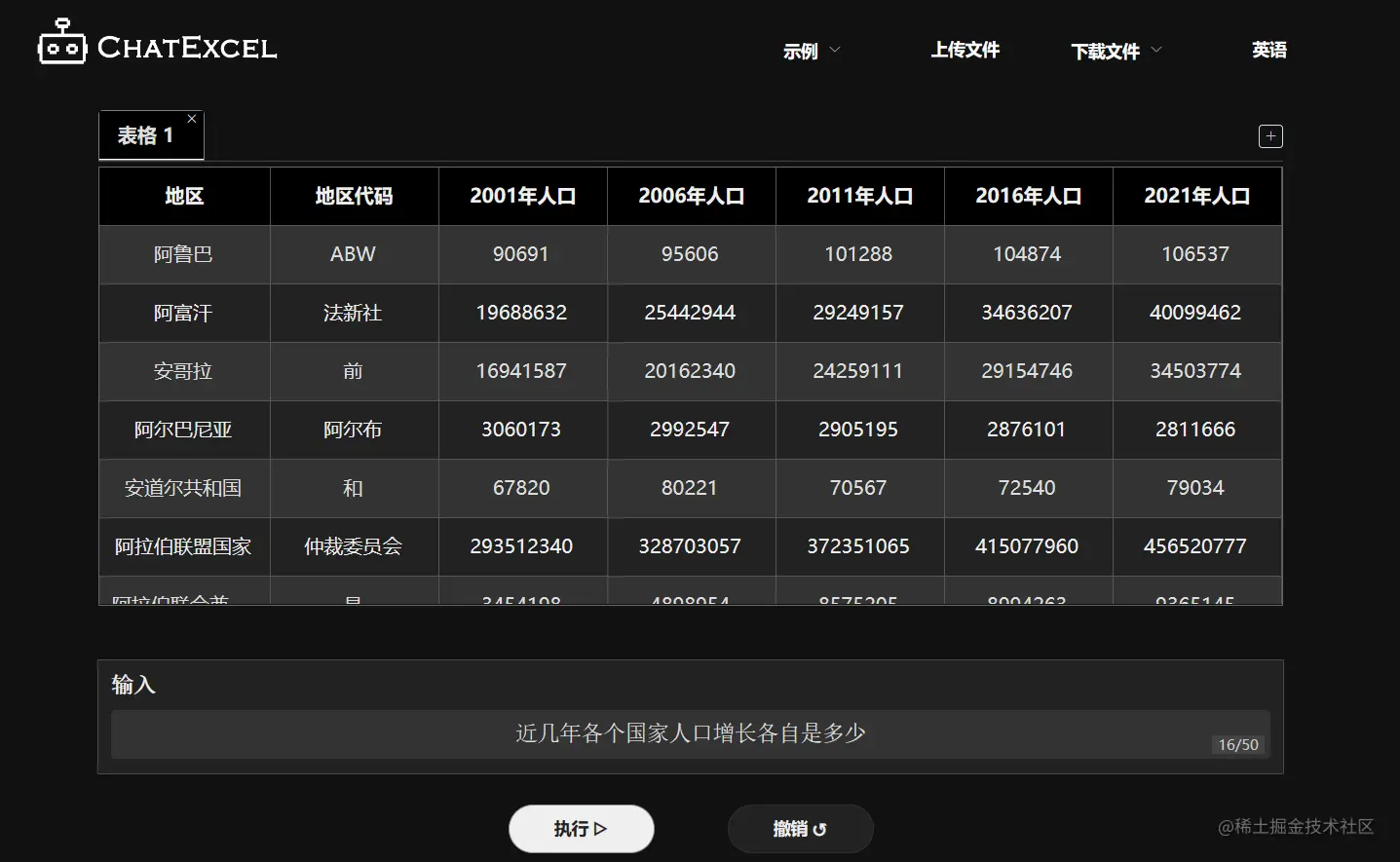
Task: Click the 79034 population cell
Action: tap(1196, 488)
